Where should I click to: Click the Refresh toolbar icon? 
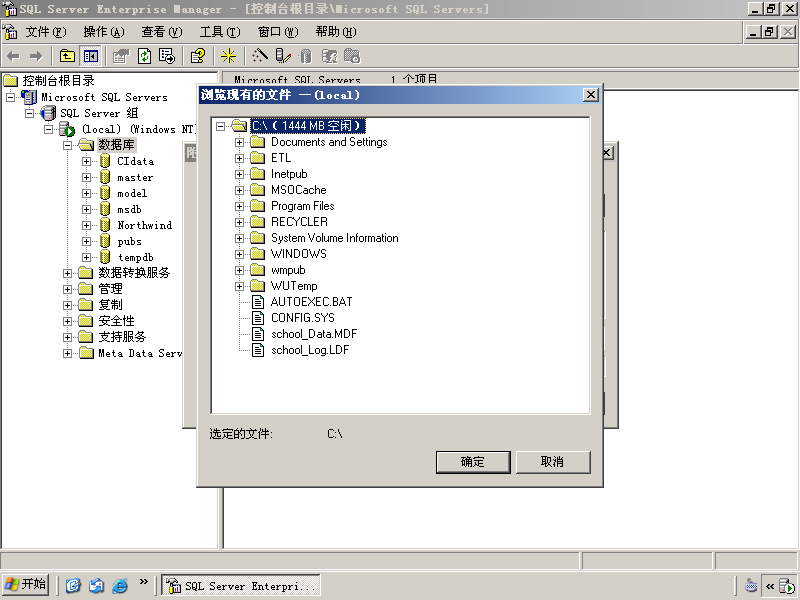[x=144, y=56]
